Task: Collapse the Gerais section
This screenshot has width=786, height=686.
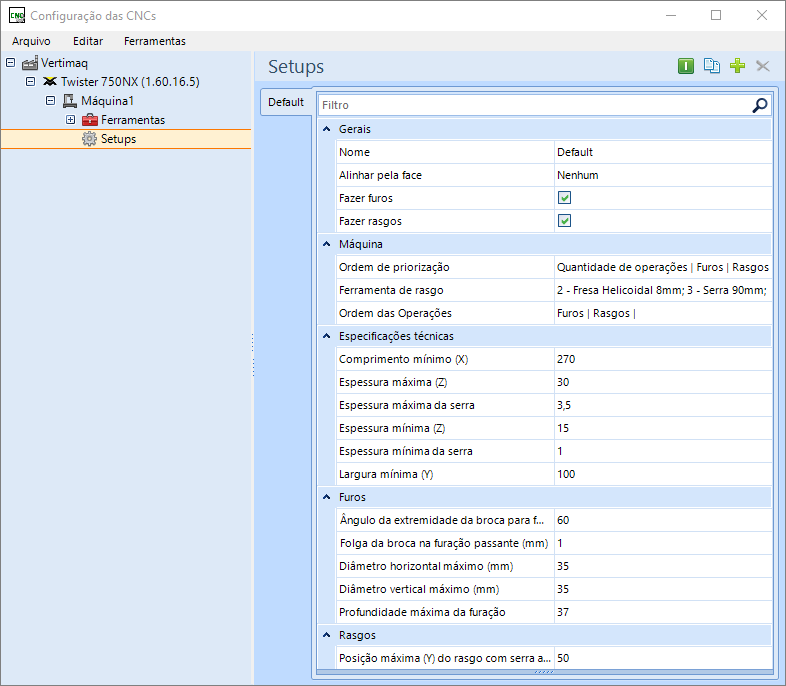Action: 327,129
